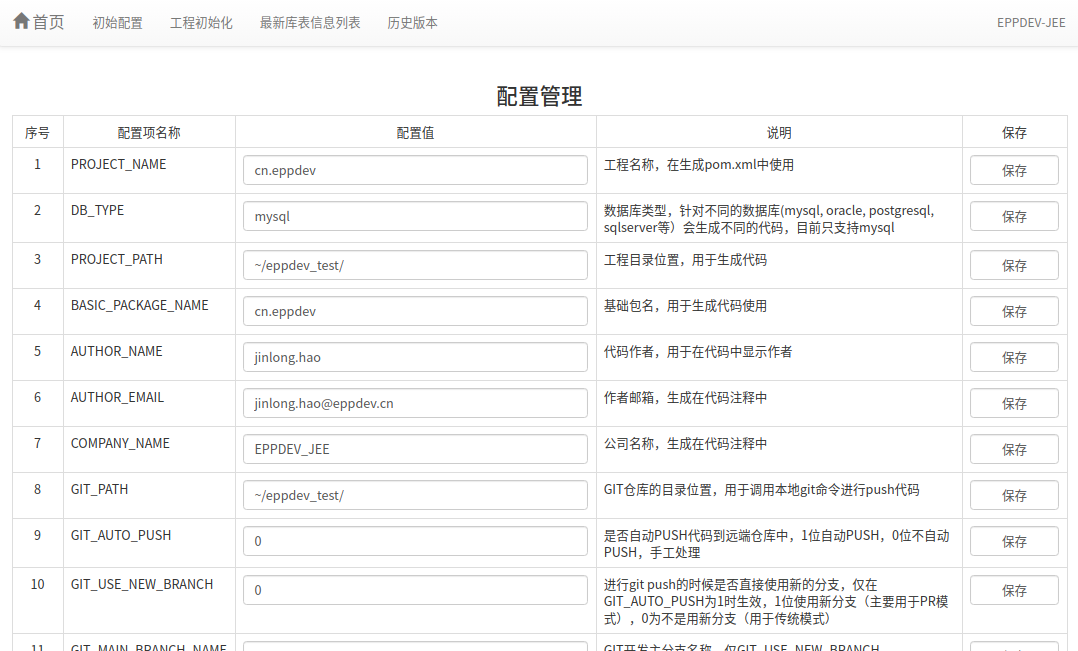Screen dimensions: 1078x651
Task: Focus the GIT_PATH value field
Action: point(415,496)
